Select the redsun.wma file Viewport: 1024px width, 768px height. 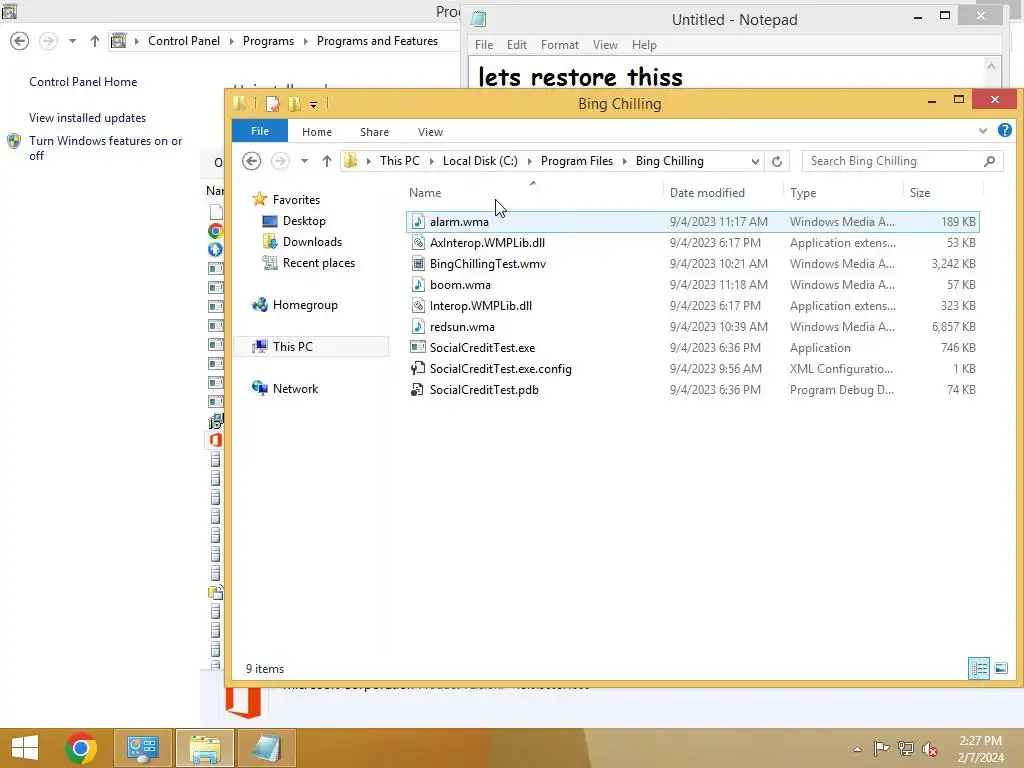pos(692,327)
